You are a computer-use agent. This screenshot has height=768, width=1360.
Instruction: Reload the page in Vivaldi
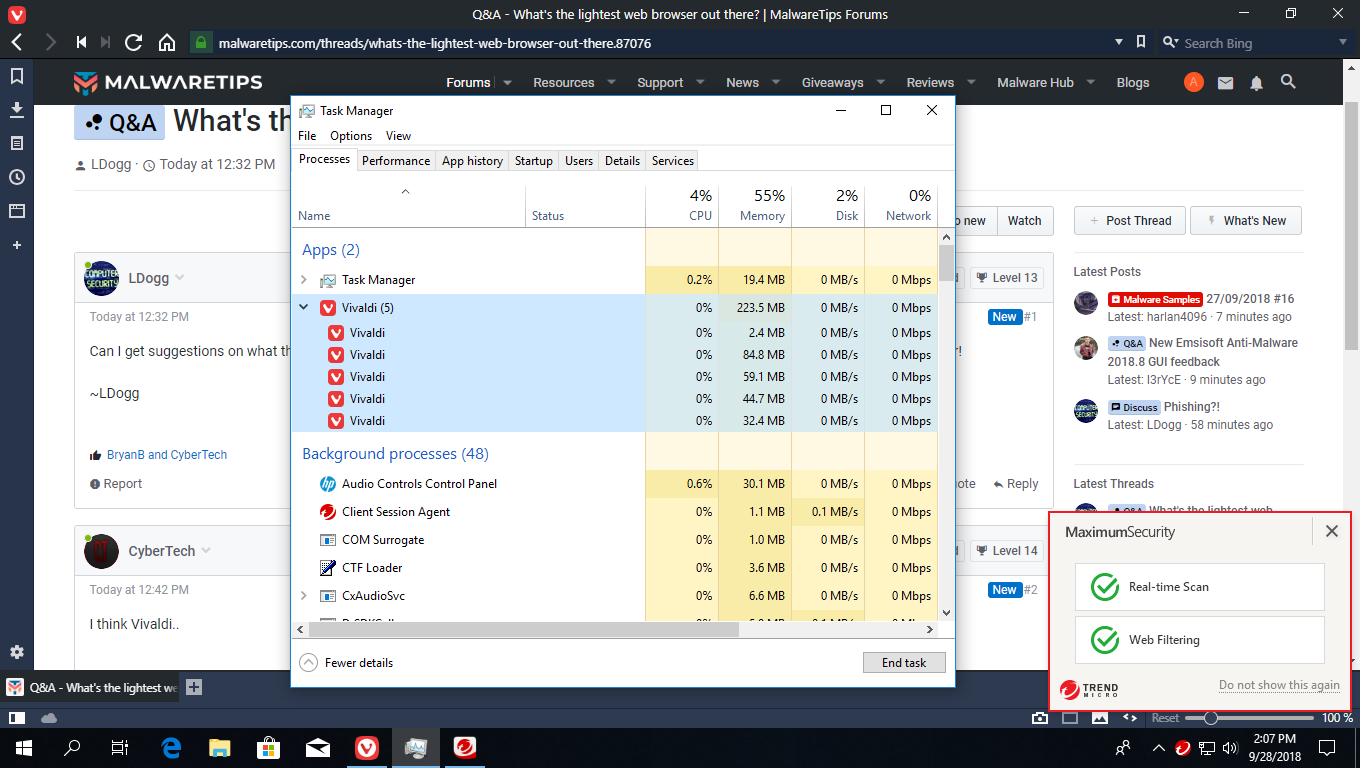134,43
